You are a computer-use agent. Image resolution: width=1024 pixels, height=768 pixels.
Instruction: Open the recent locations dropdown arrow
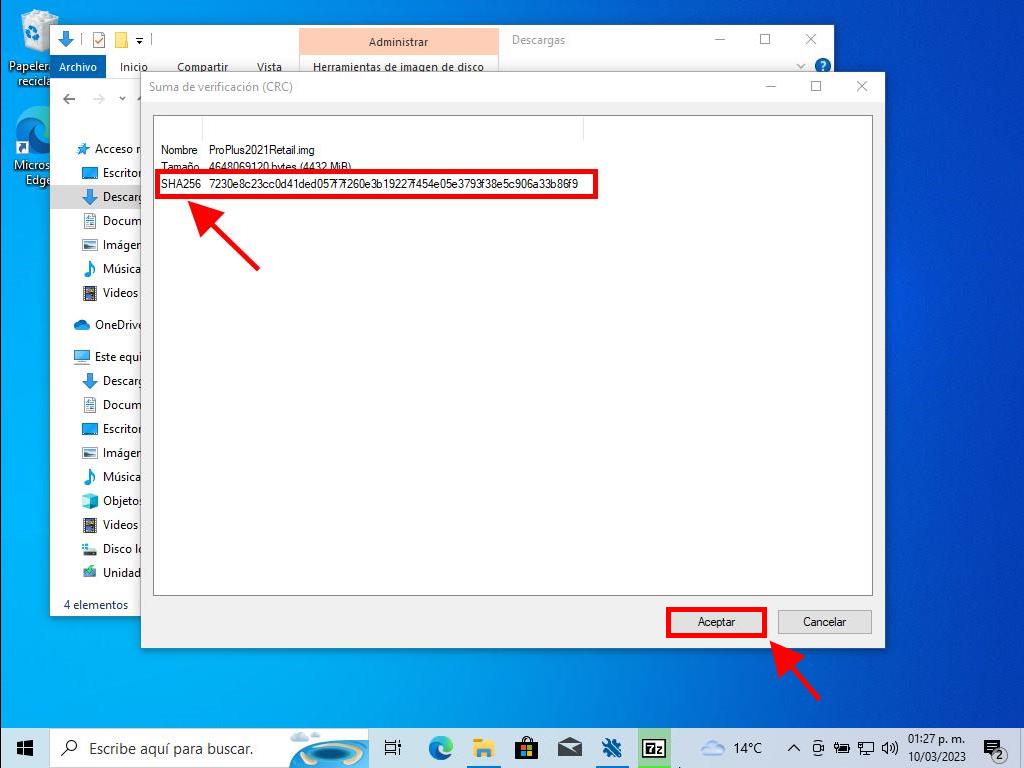click(x=123, y=99)
